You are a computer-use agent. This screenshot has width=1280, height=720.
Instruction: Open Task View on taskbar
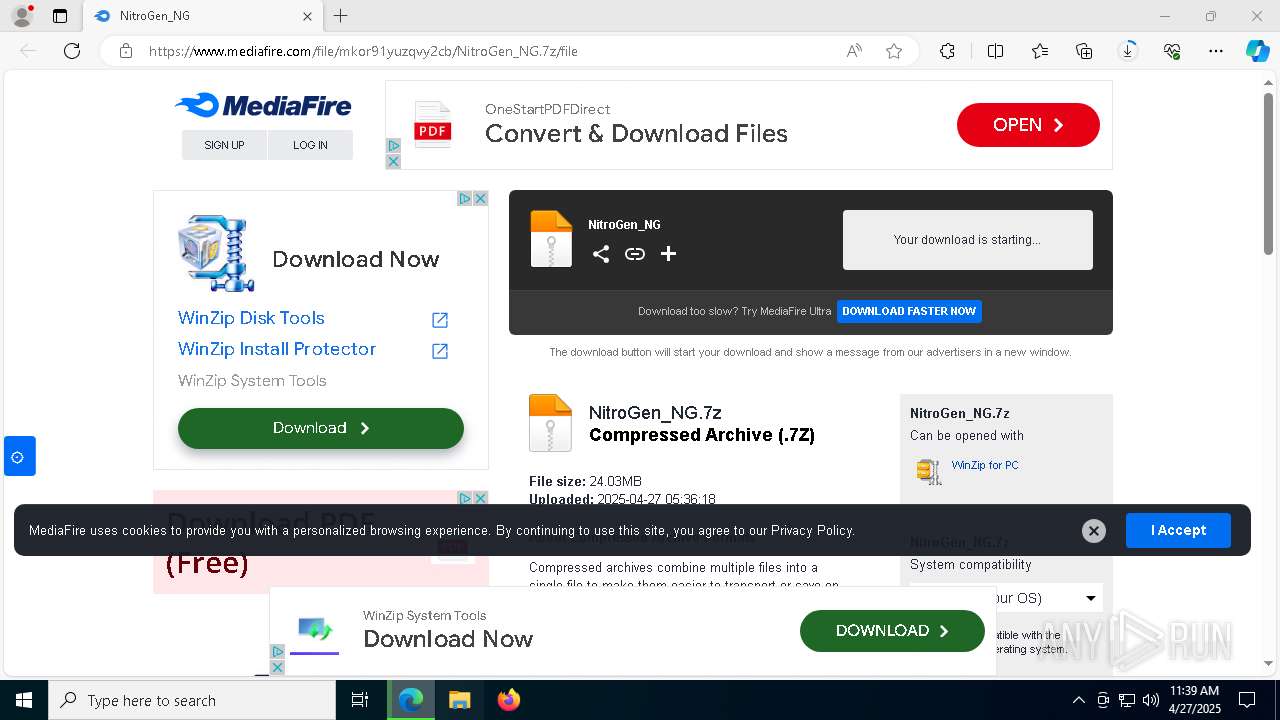tap(360, 700)
